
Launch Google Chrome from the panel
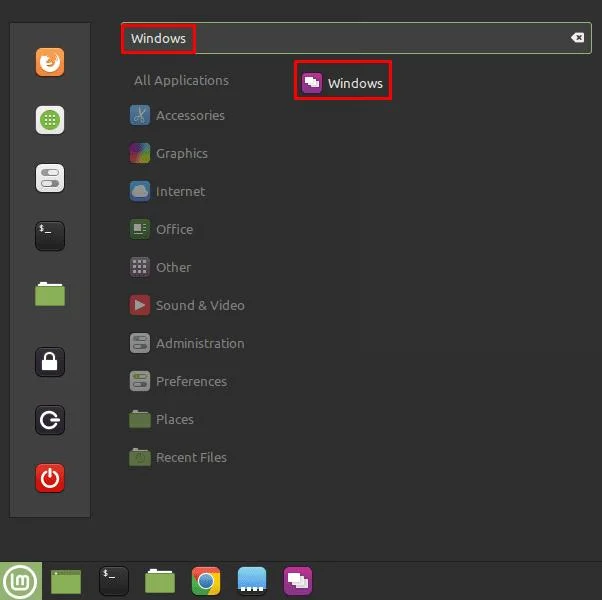click(206, 581)
